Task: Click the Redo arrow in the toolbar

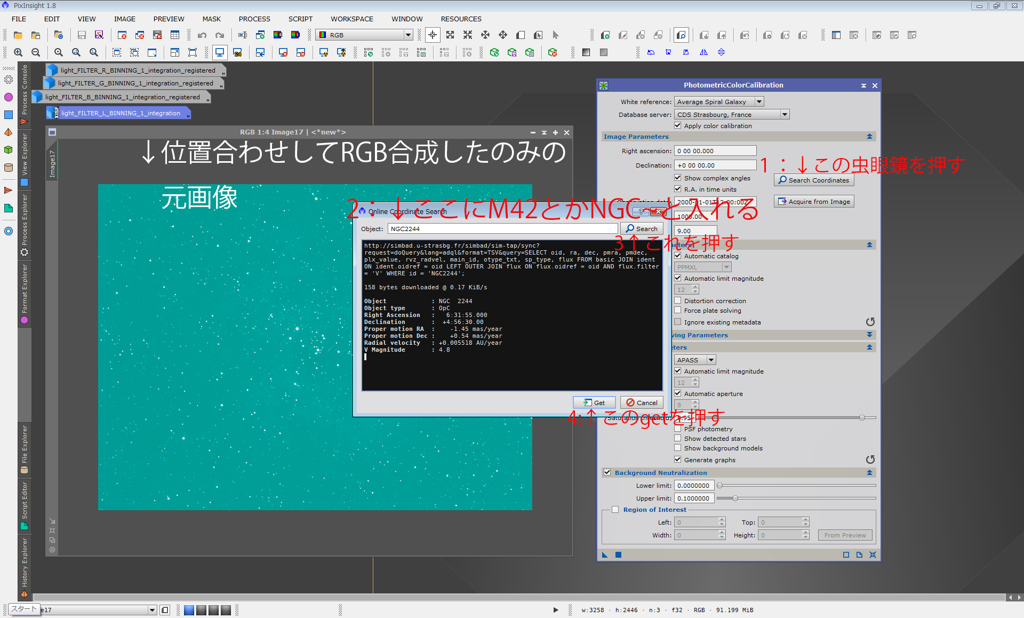Action: (x=220, y=35)
